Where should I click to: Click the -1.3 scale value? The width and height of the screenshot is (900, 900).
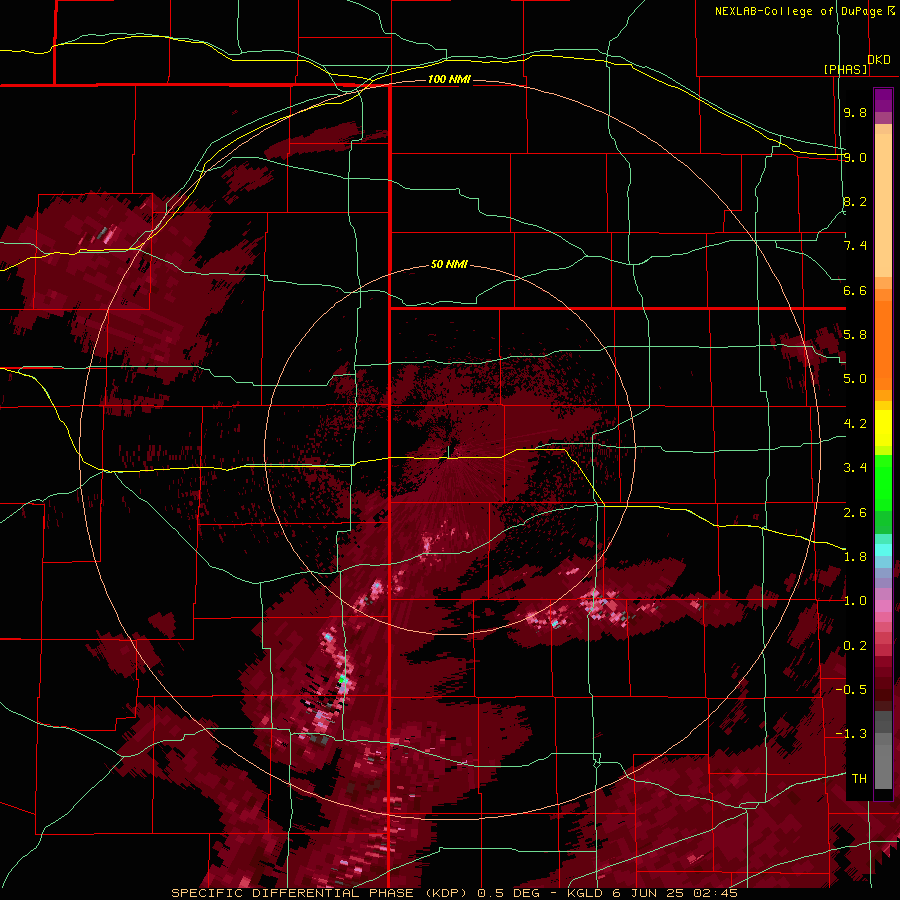(x=851, y=734)
